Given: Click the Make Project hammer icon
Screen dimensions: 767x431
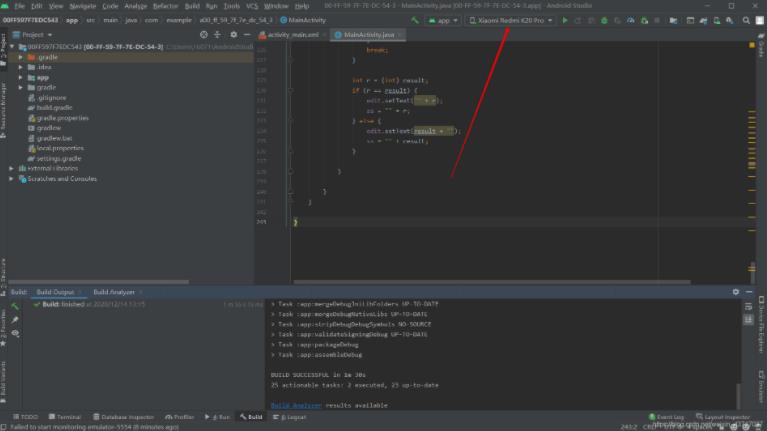Looking at the screenshot, I should tap(414, 20).
